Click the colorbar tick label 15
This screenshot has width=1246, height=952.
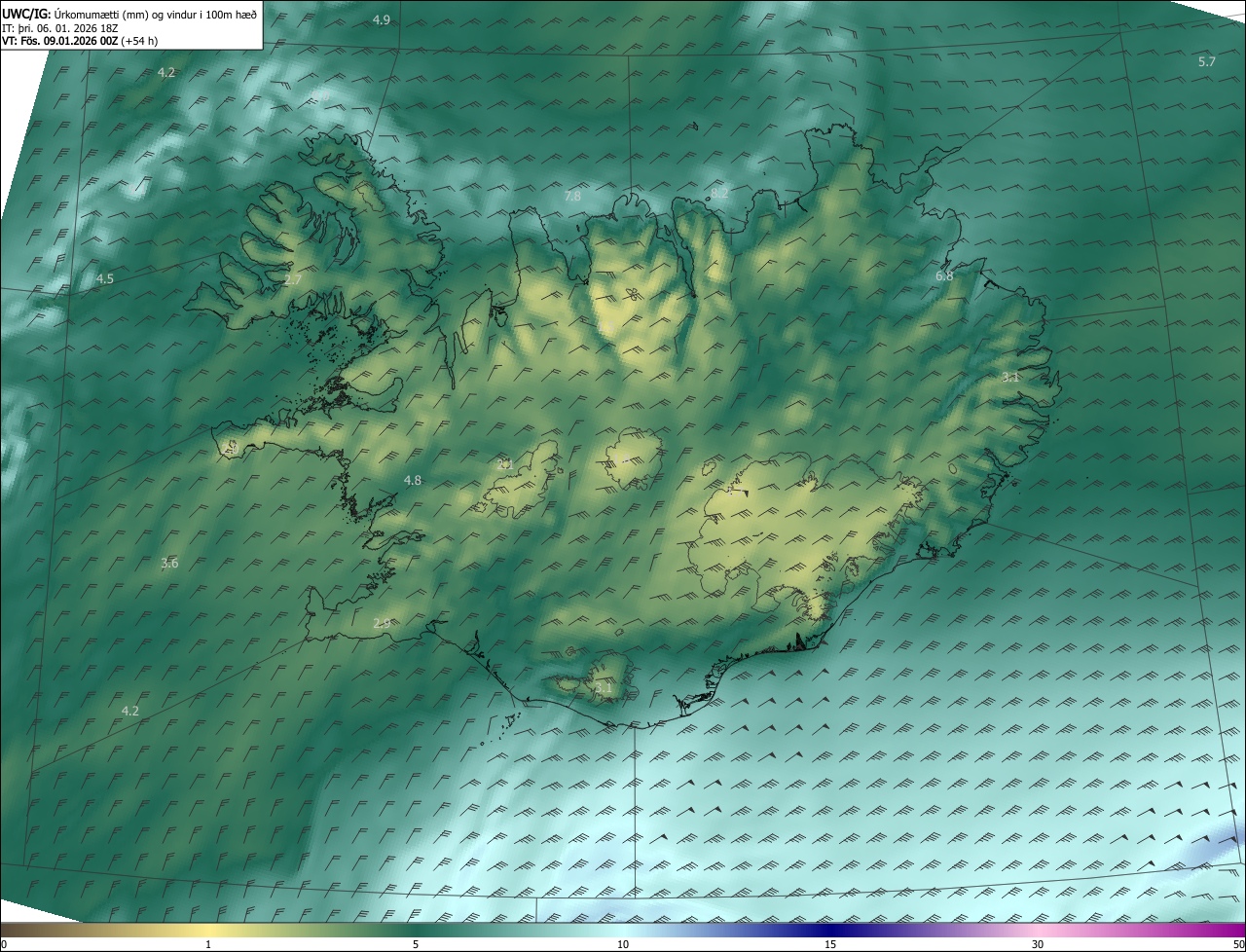[830, 945]
